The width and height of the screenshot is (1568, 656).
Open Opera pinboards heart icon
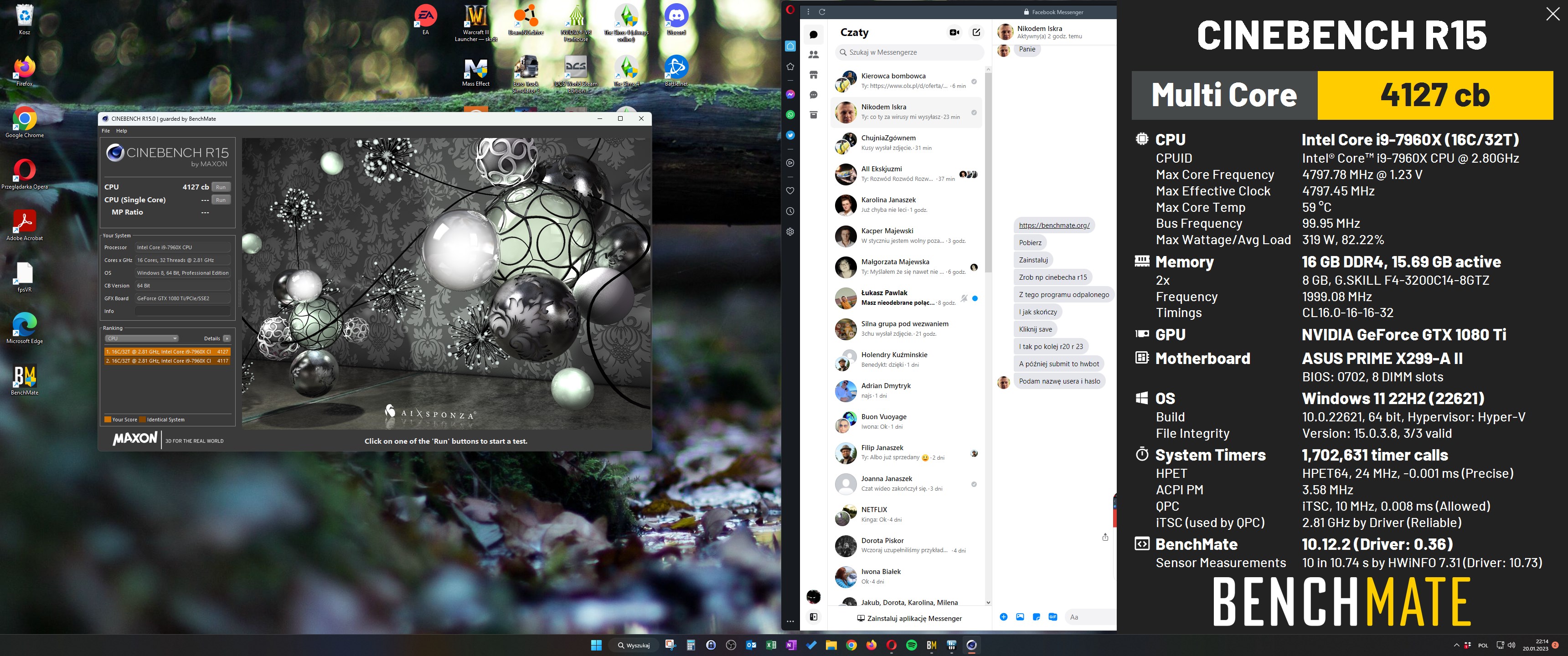(790, 190)
